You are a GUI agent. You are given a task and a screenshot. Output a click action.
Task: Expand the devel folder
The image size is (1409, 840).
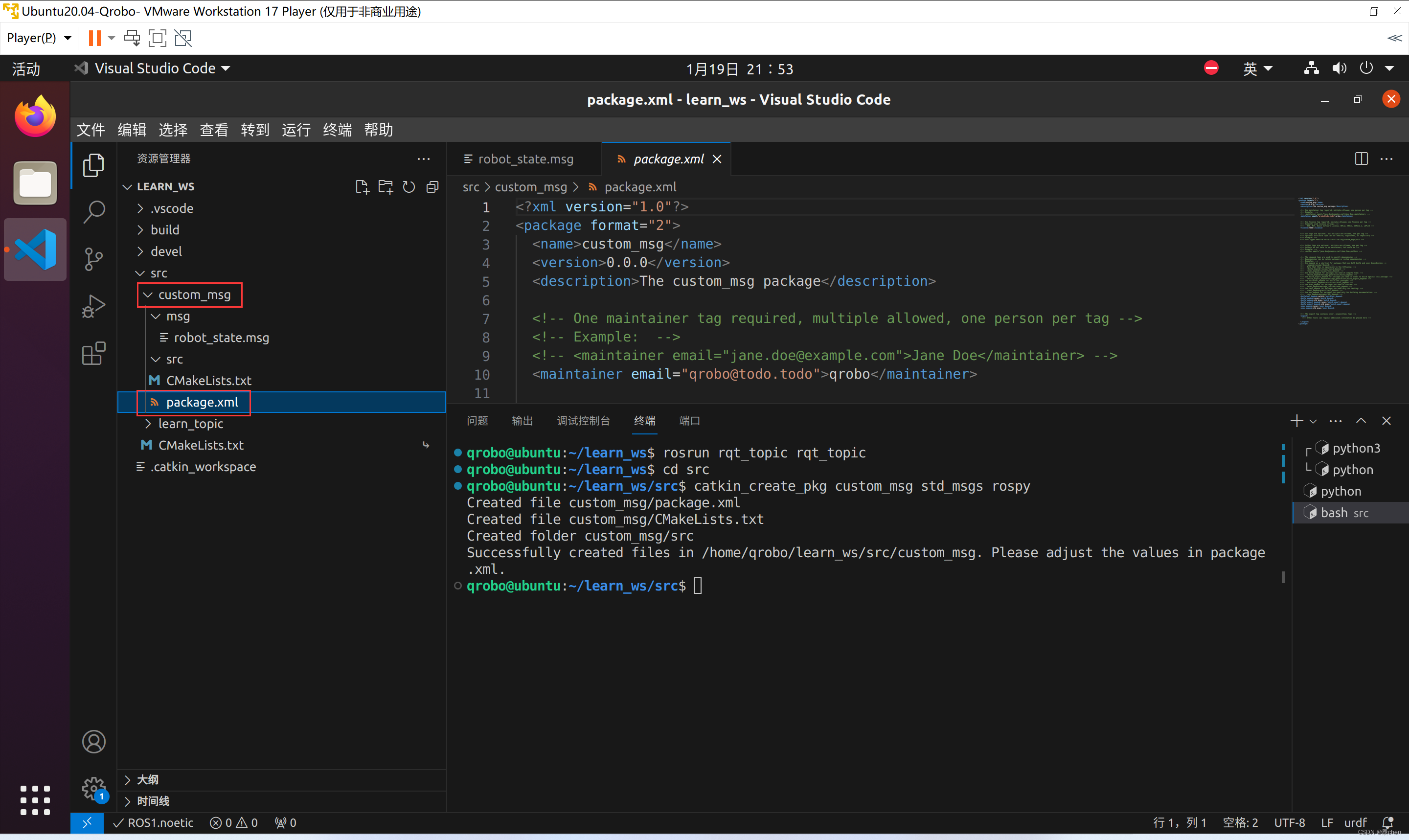point(166,251)
